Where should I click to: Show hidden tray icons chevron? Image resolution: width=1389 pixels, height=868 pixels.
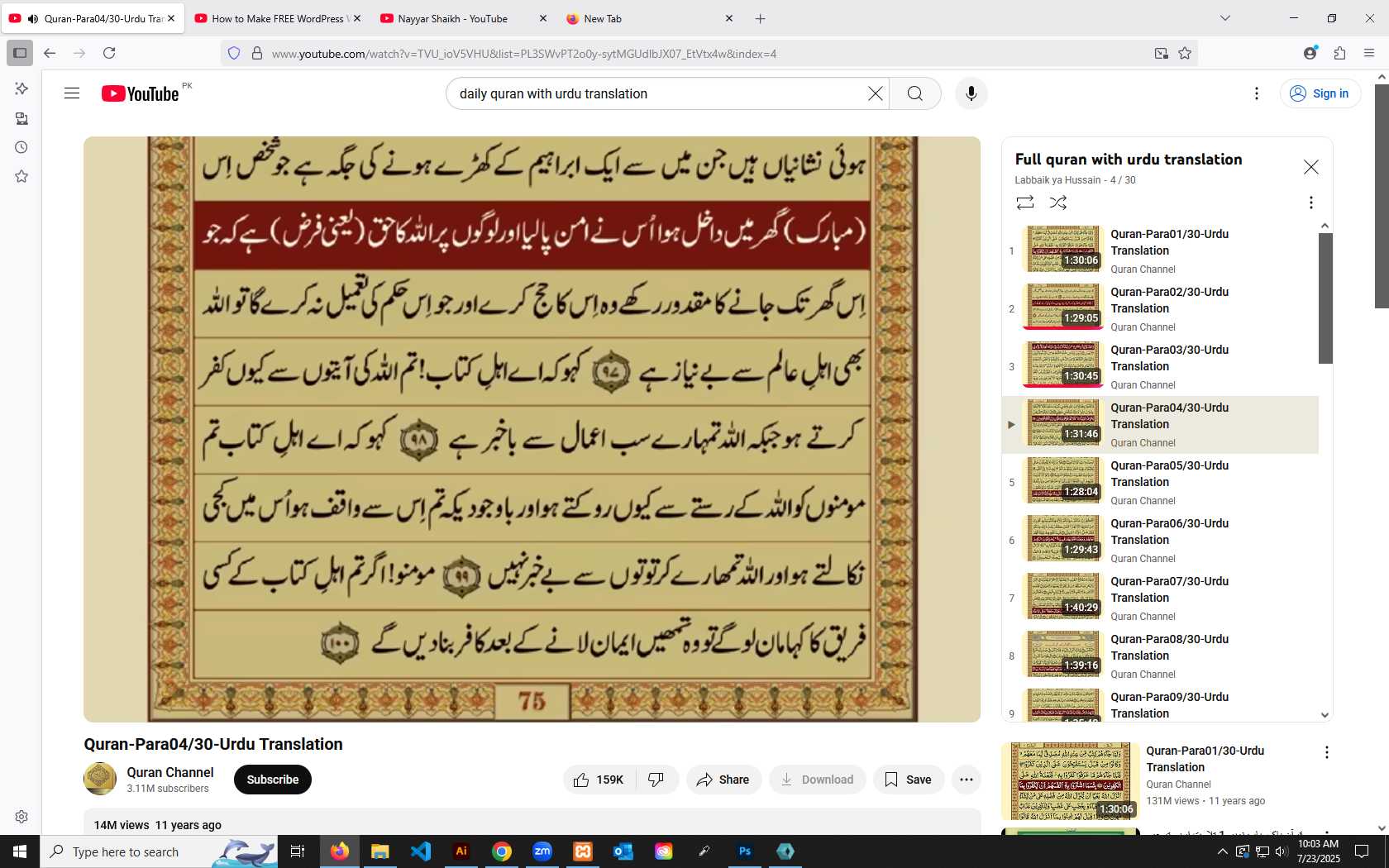pyautogui.click(x=1223, y=851)
